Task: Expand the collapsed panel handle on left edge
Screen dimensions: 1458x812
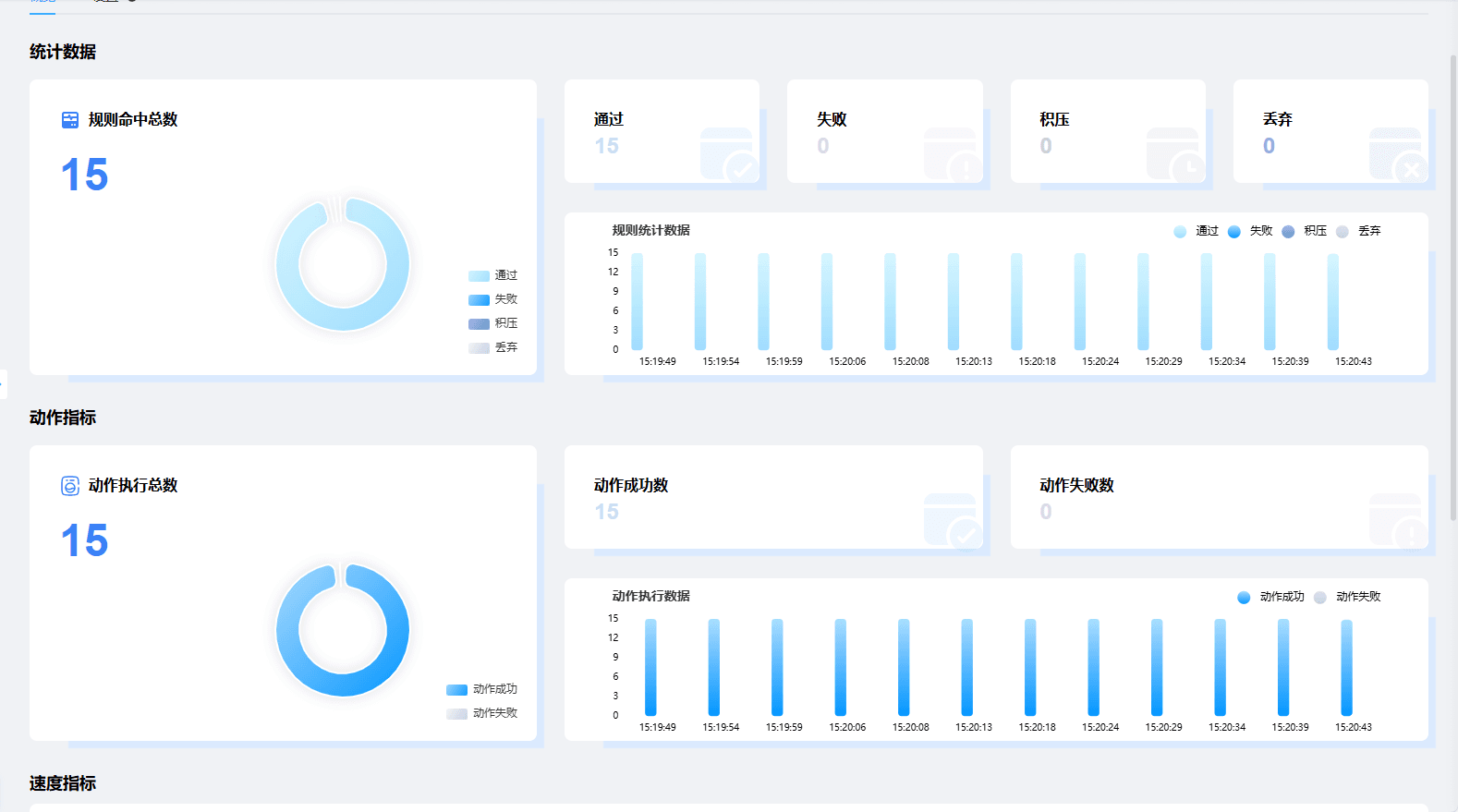Action: pyautogui.click(x=3, y=383)
